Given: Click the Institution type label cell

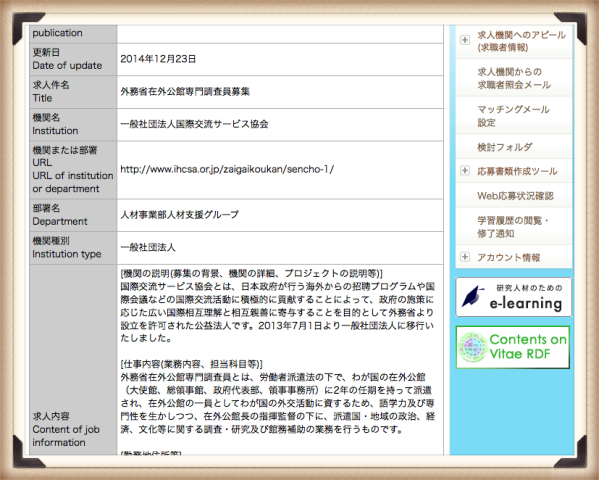Looking at the screenshot, I should 73,248.
